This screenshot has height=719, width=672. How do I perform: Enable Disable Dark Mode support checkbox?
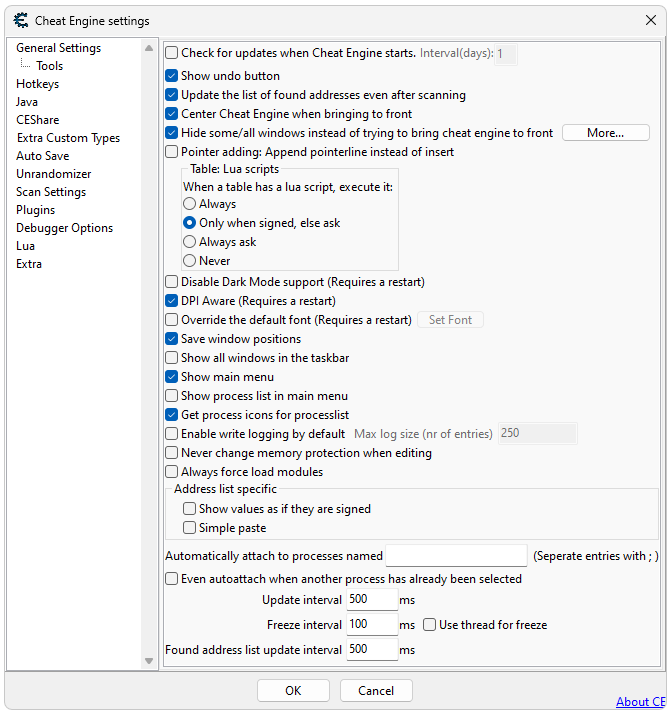click(171, 282)
